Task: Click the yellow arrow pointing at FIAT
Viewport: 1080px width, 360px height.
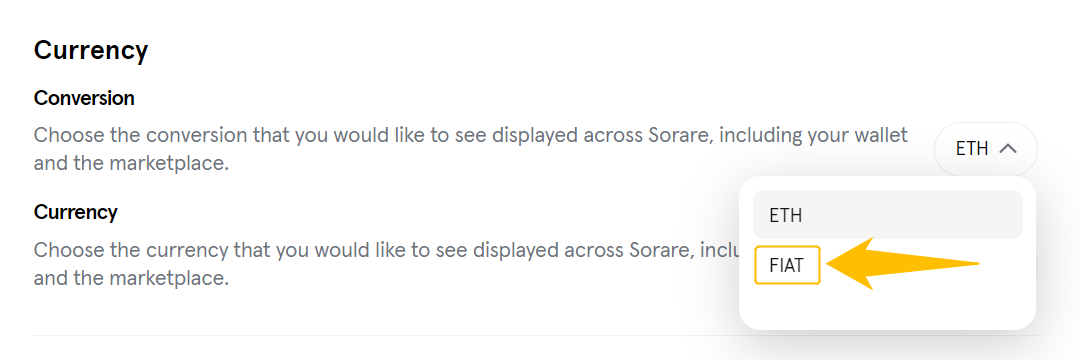Action: (x=902, y=264)
